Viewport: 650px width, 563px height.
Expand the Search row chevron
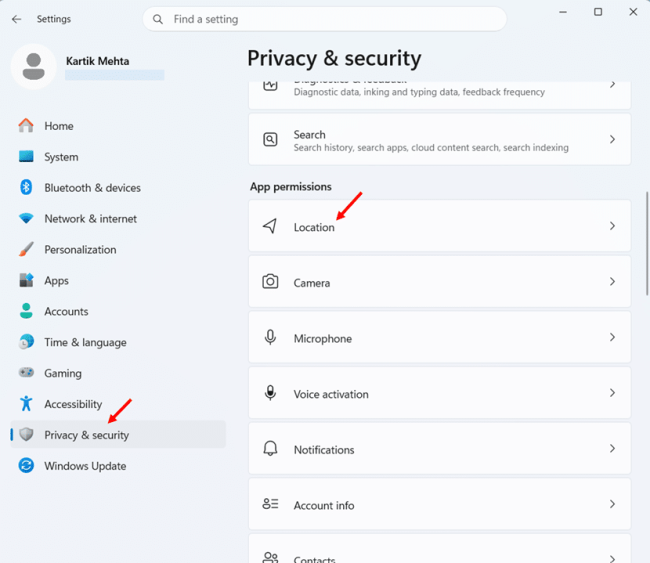click(x=612, y=139)
